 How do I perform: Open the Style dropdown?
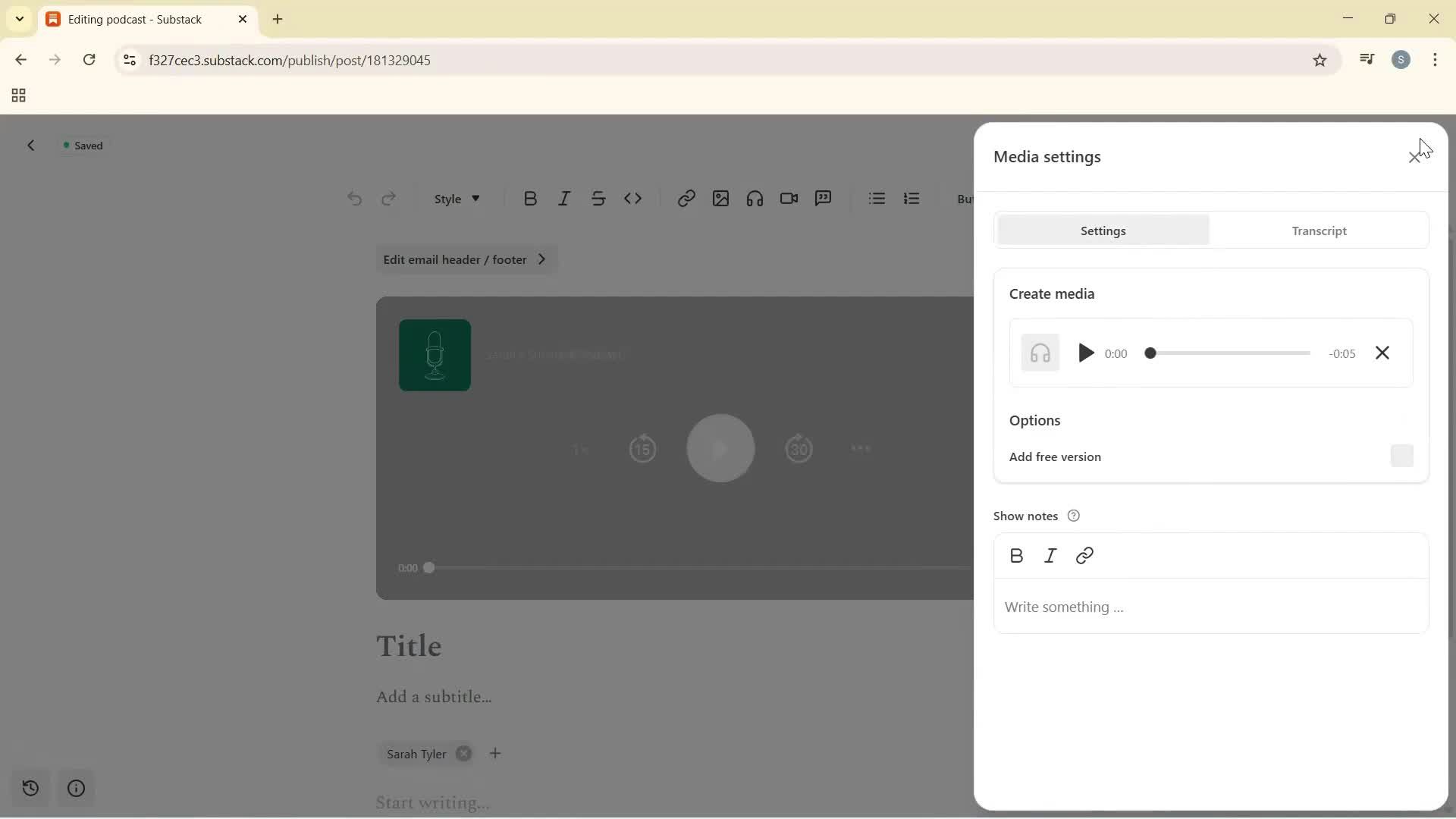[x=456, y=198]
